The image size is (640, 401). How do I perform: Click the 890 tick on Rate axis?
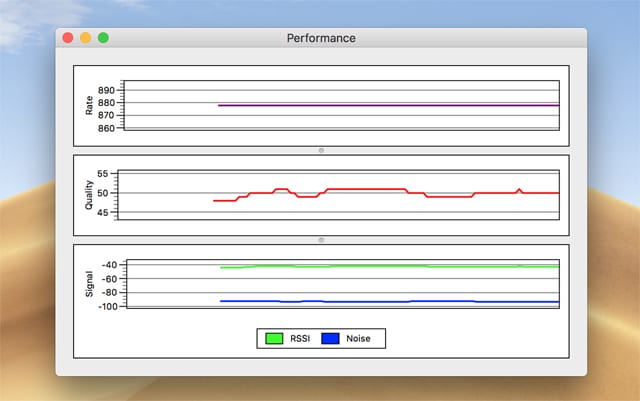(107, 90)
